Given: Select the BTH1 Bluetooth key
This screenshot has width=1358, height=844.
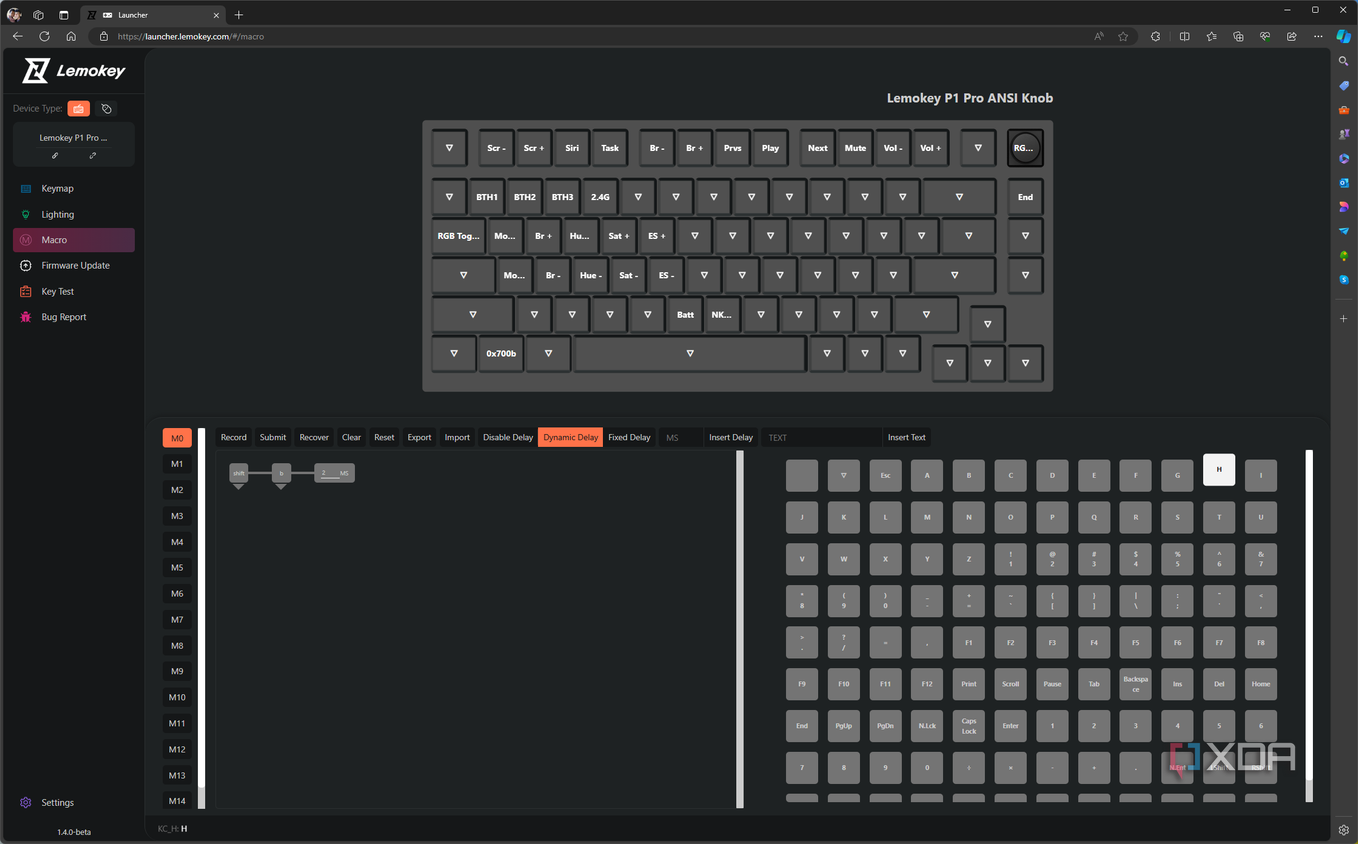Looking at the screenshot, I should [x=487, y=197].
